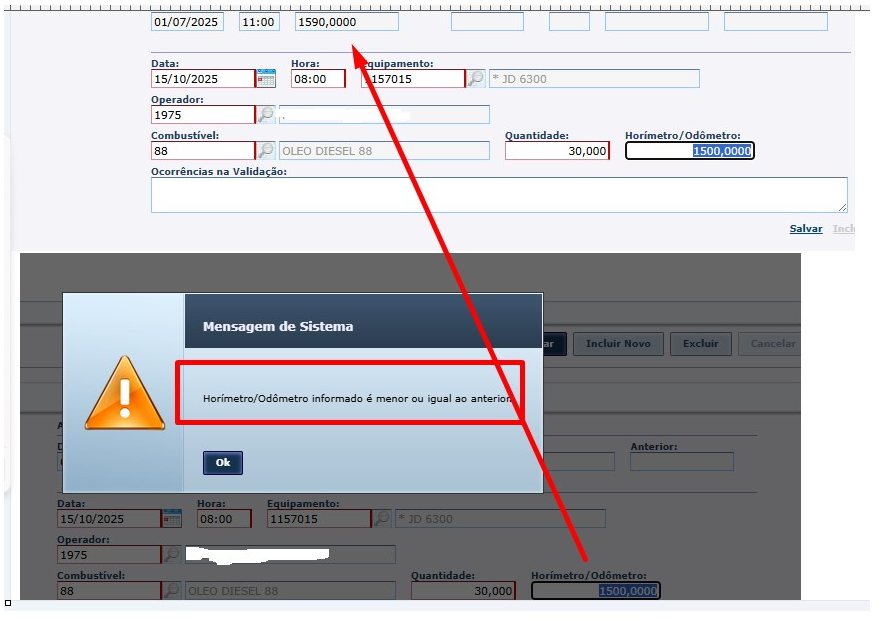Click Equipamento search magnifier in the bright form

point(476,79)
